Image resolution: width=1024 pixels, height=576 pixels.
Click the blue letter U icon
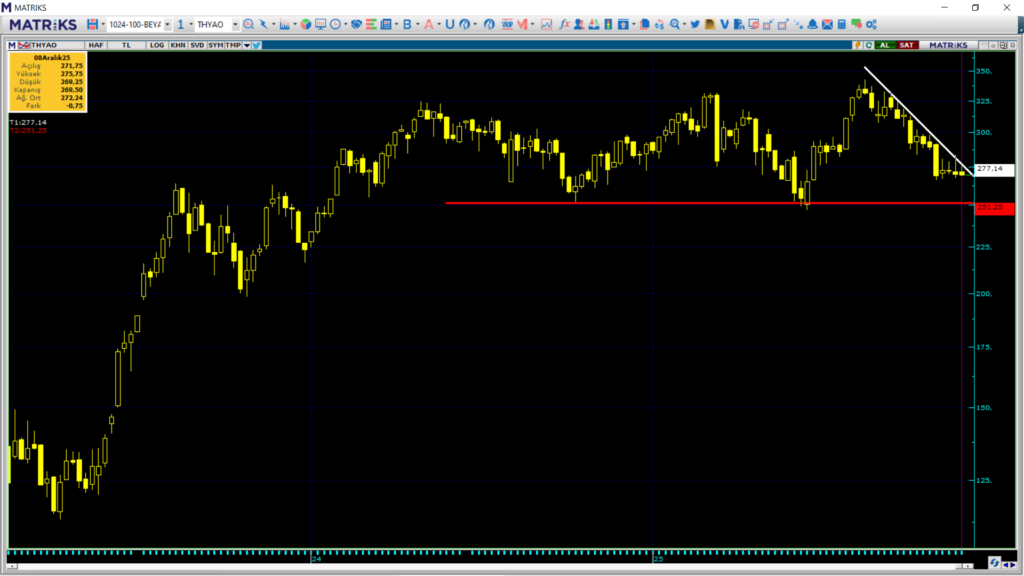450,24
